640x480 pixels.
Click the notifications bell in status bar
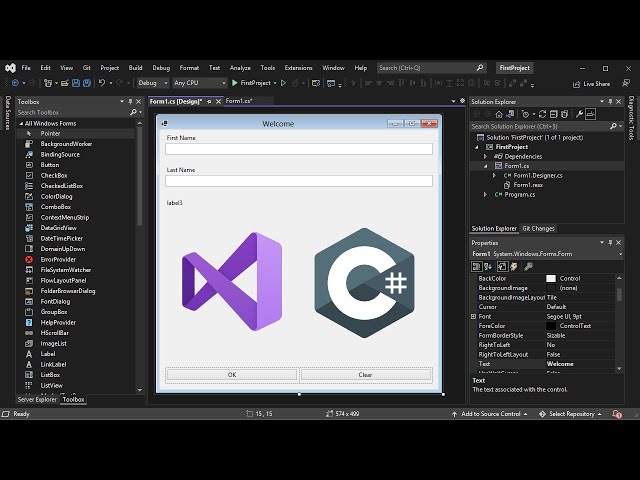(x=617, y=414)
